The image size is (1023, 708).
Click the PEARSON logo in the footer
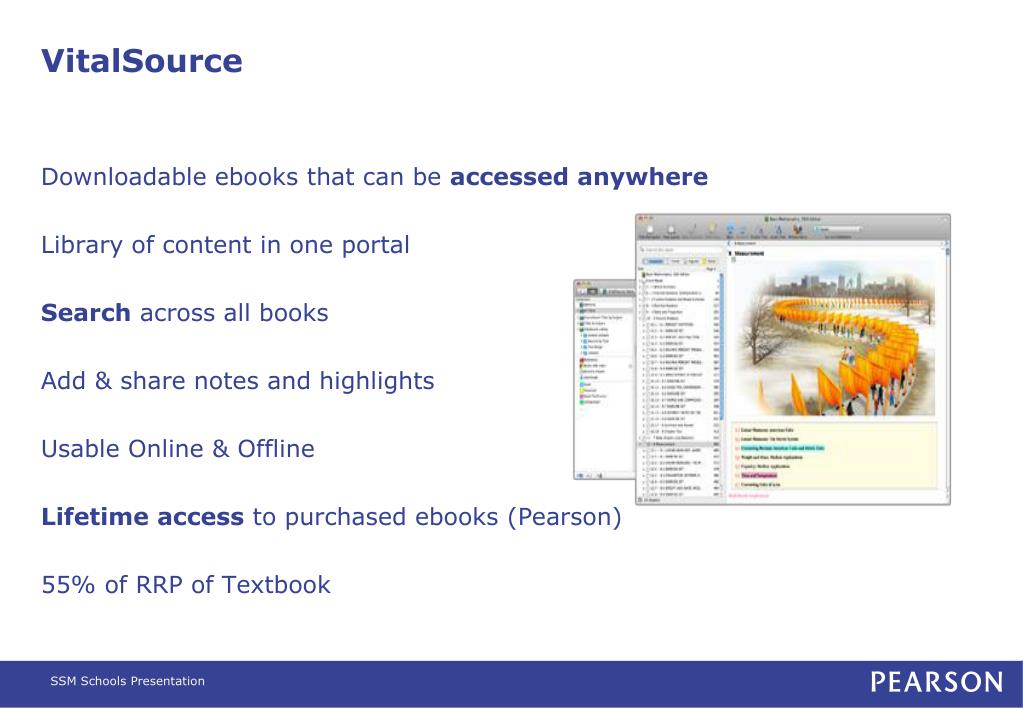click(937, 682)
